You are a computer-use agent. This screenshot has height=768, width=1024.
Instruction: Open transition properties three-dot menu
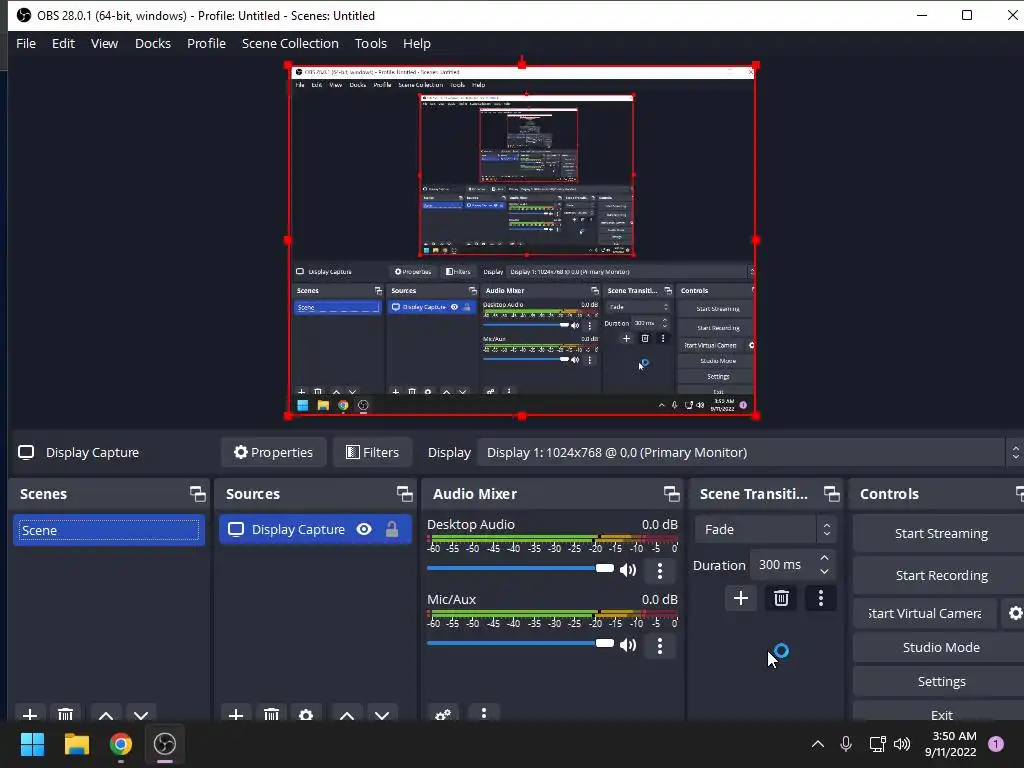tap(821, 598)
